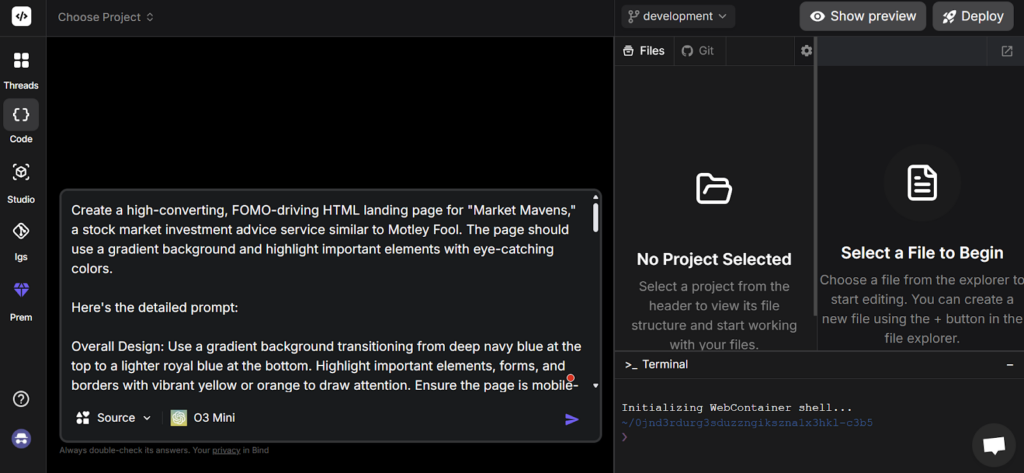This screenshot has width=1024, height=473.
Task: Click the document icon in editor panel
Action: (922, 183)
